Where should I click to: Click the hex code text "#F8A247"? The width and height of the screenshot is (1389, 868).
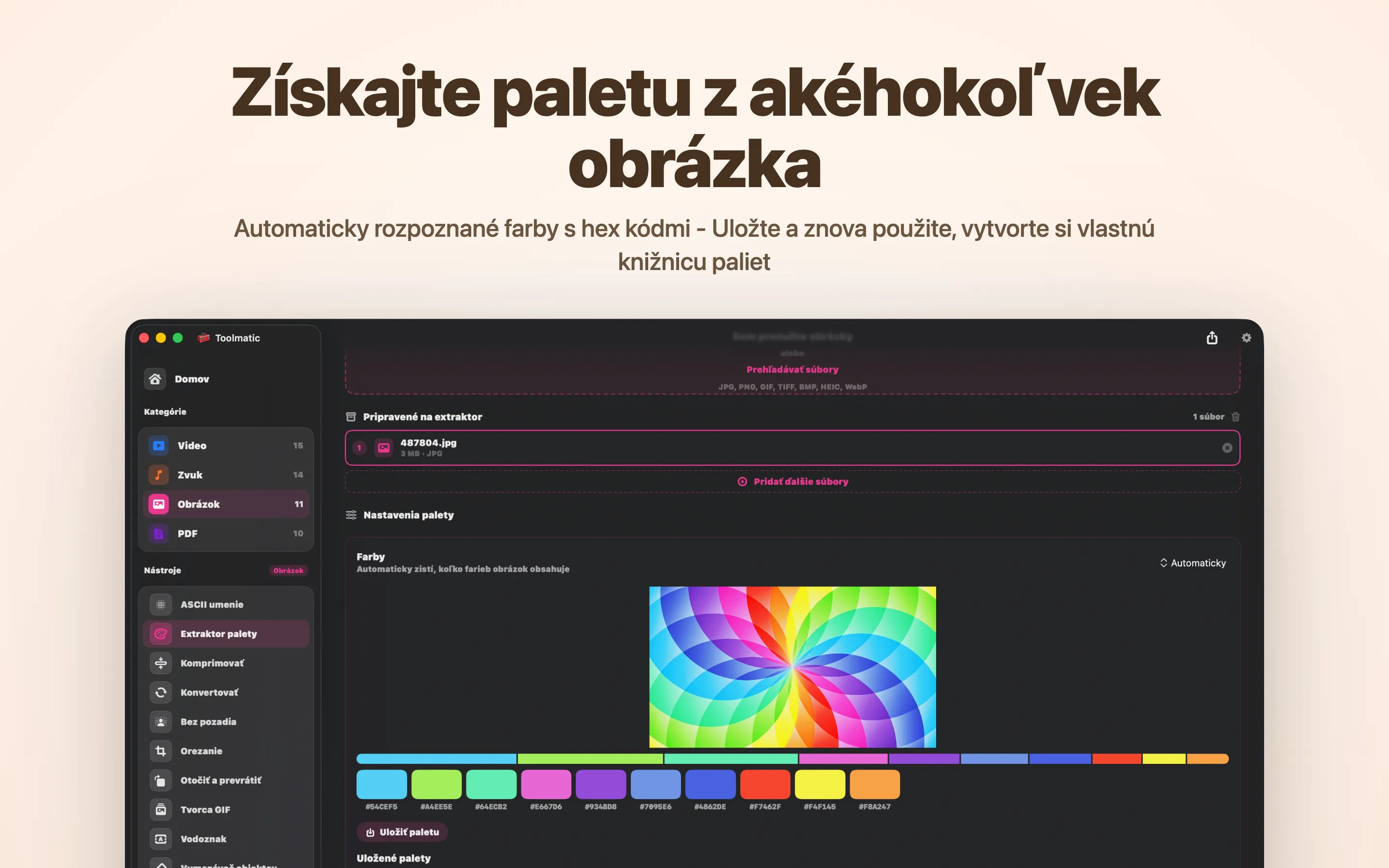tap(875, 807)
